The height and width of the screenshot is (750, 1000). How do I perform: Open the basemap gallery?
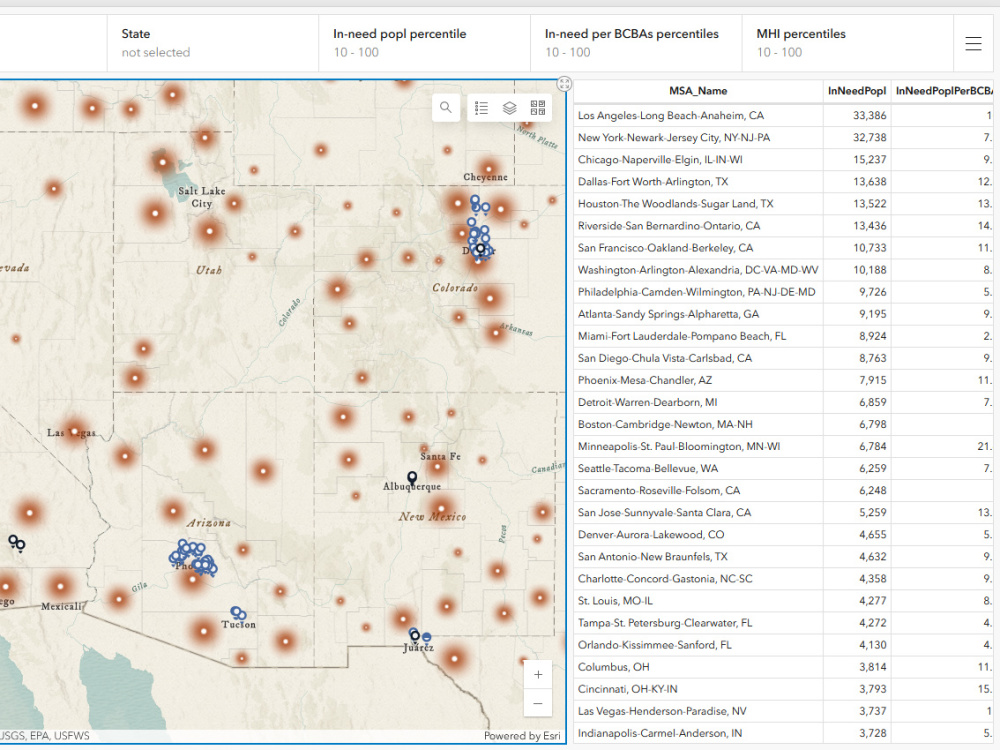tap(538, 107)
